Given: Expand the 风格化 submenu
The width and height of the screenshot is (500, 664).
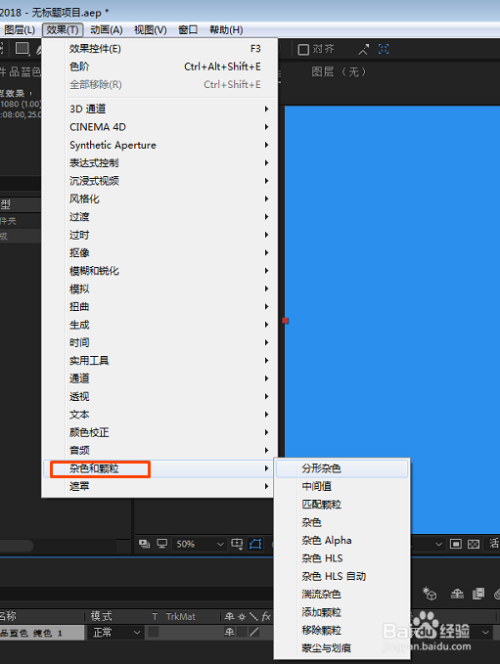Looking at the screenshot, I should point(160,199).
